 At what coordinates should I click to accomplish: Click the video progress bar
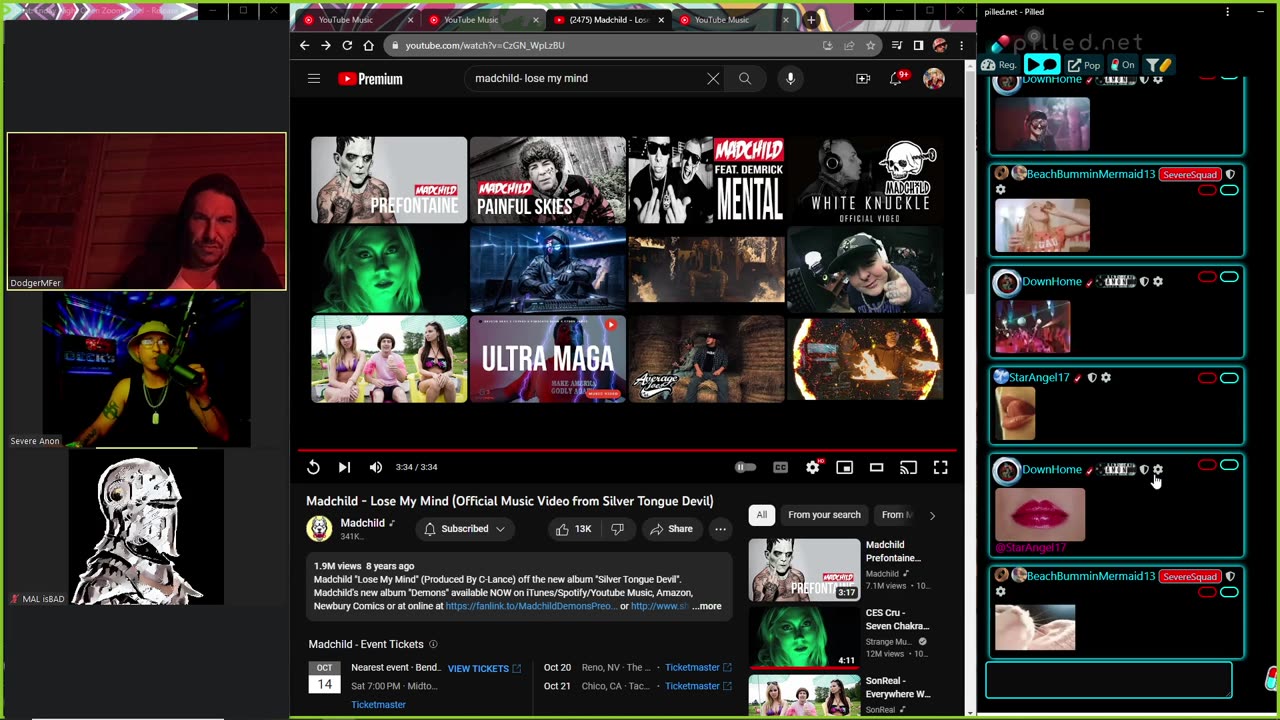pyautogui.click(x=627, y=450)
